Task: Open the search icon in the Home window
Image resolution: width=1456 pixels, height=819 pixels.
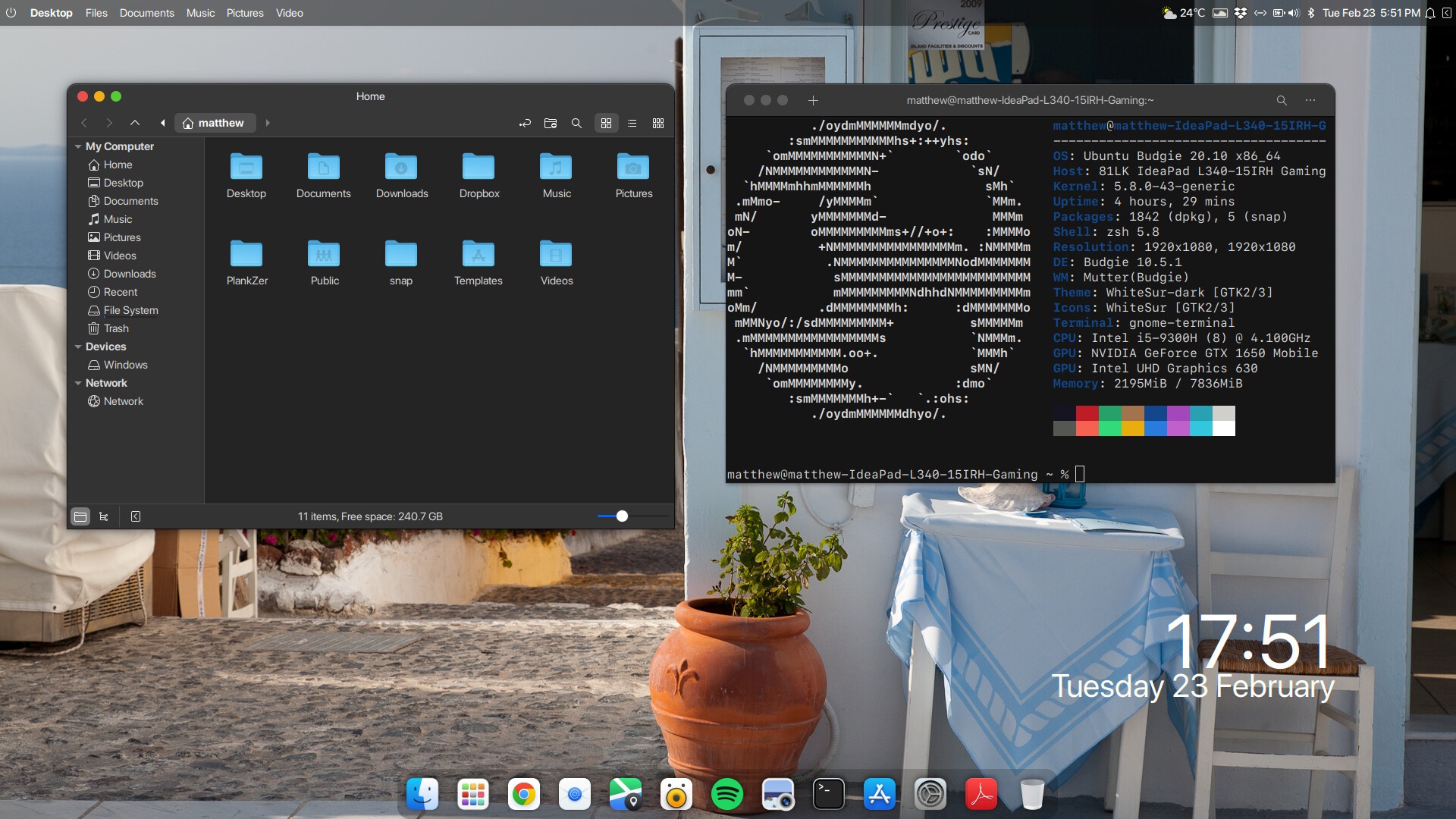Action: click(577, 123)
